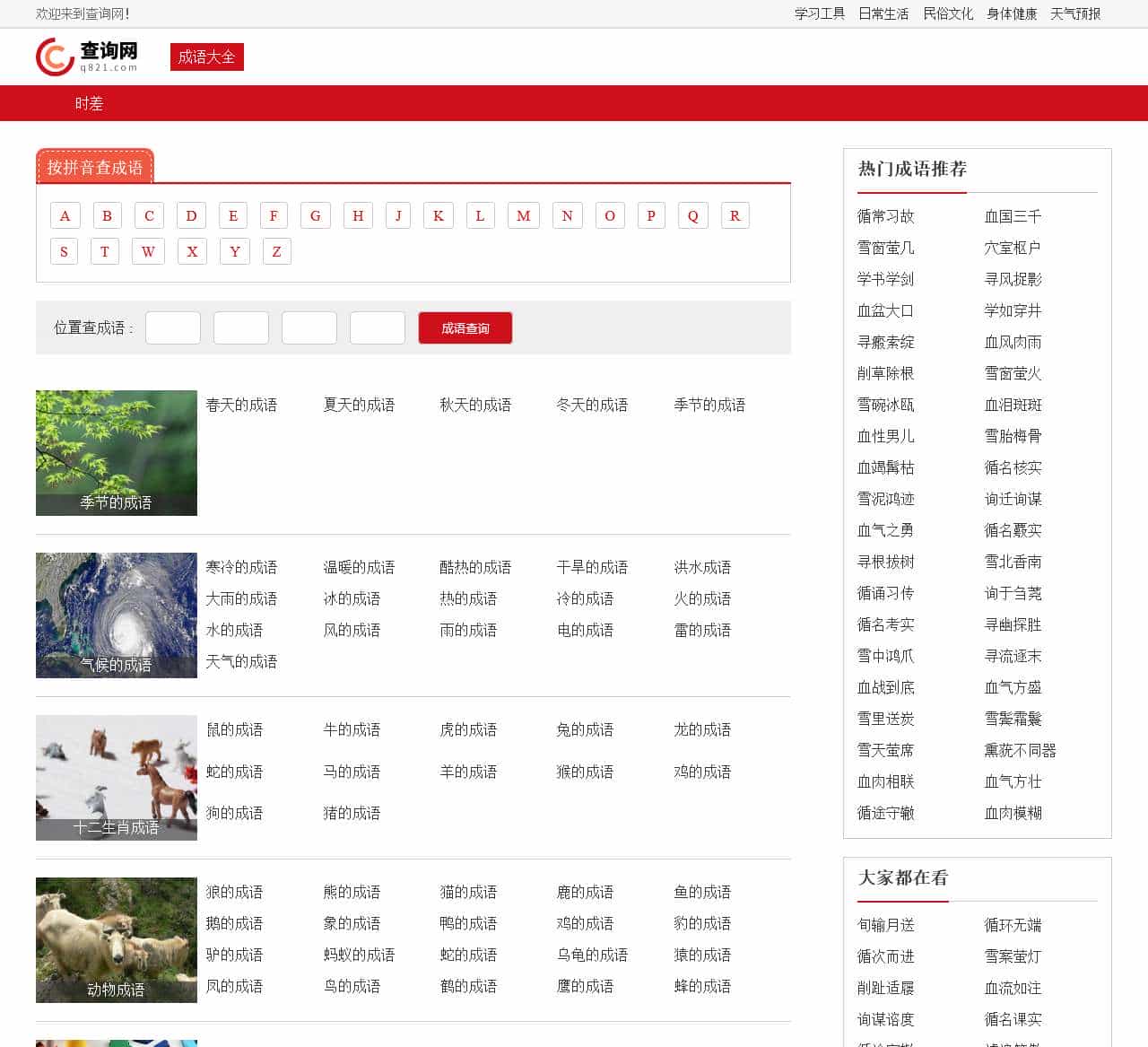Screen dimensions: 1148x1047
Task: Open the 成语大全 red button
Action: [x=206, y=57]
